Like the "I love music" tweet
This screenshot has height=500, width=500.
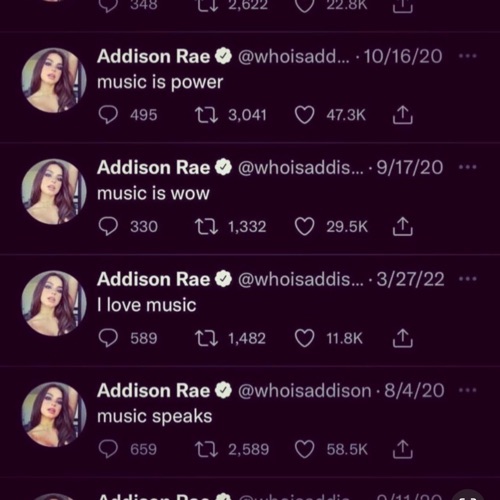click(x=305, y=338)
